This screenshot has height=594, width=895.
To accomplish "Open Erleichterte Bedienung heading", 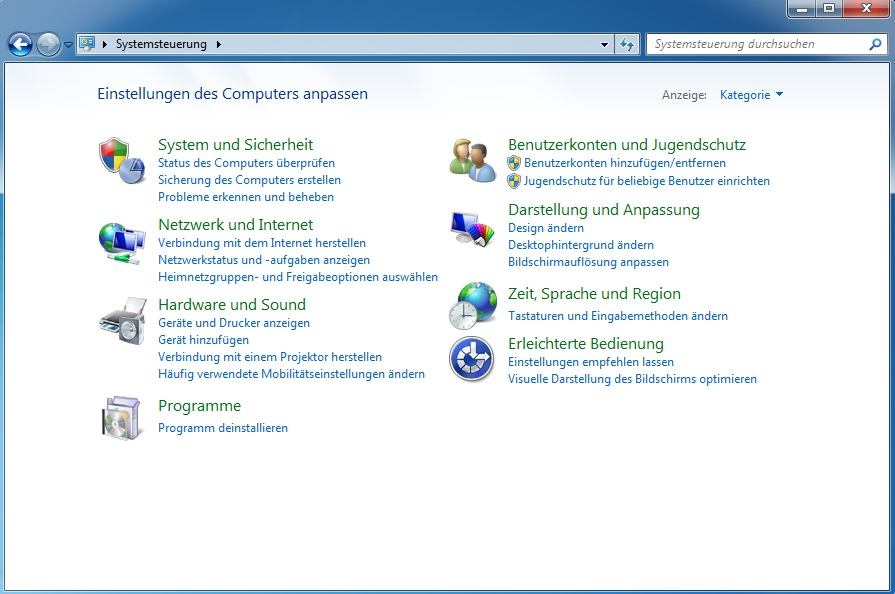I will tap(586, 344).
